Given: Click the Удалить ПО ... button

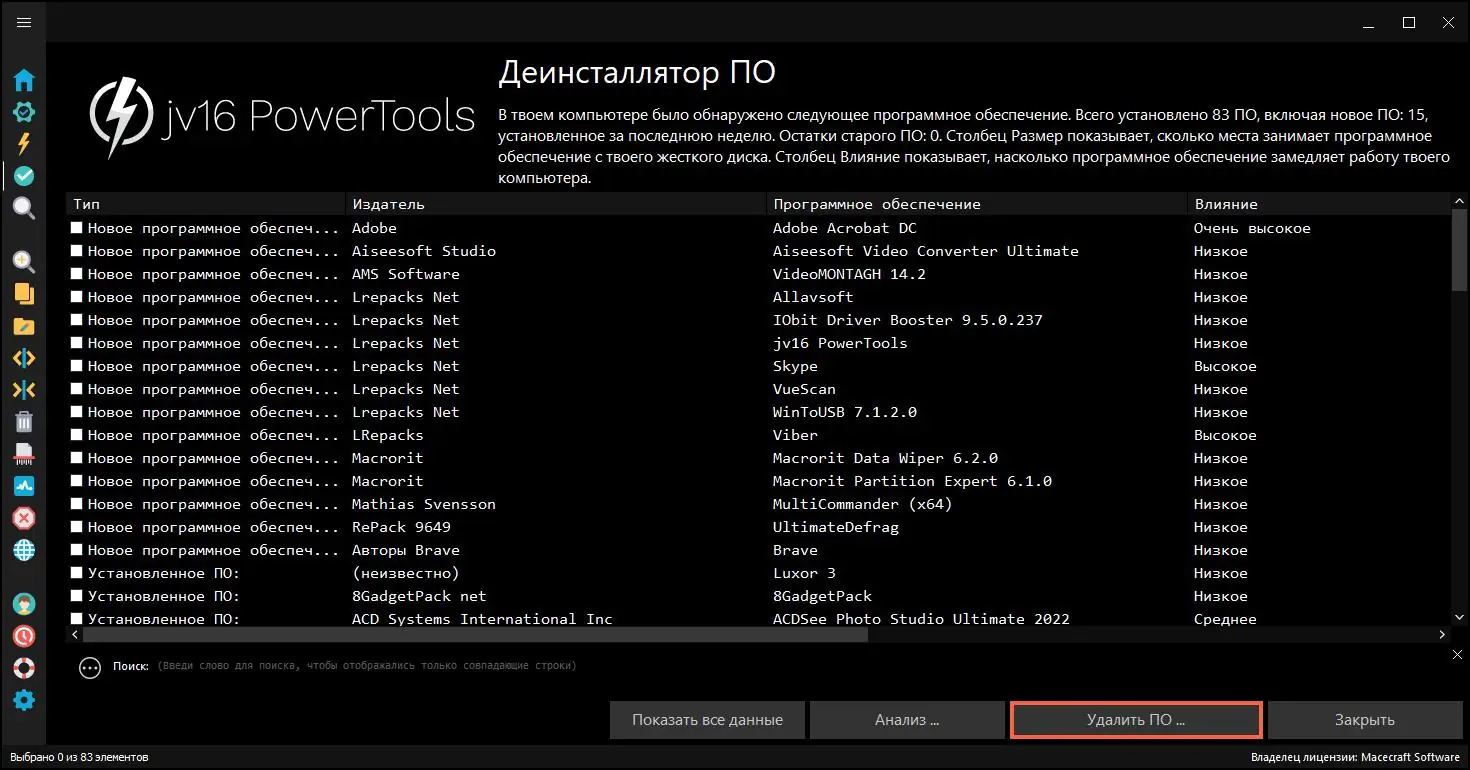Looking at the screenshot, I should tap(1136, 720).
